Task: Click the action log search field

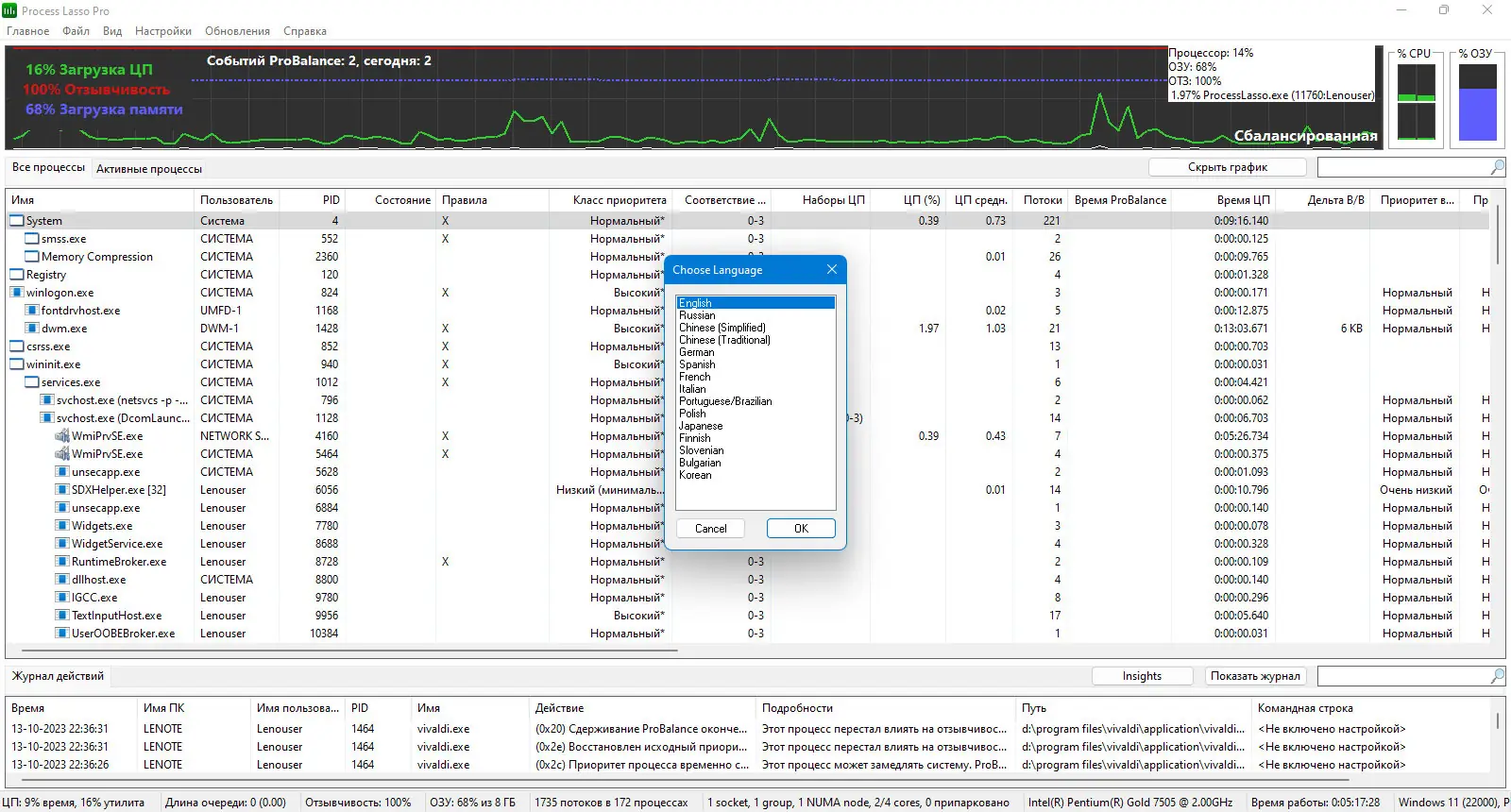Action: click(1403, 676)
